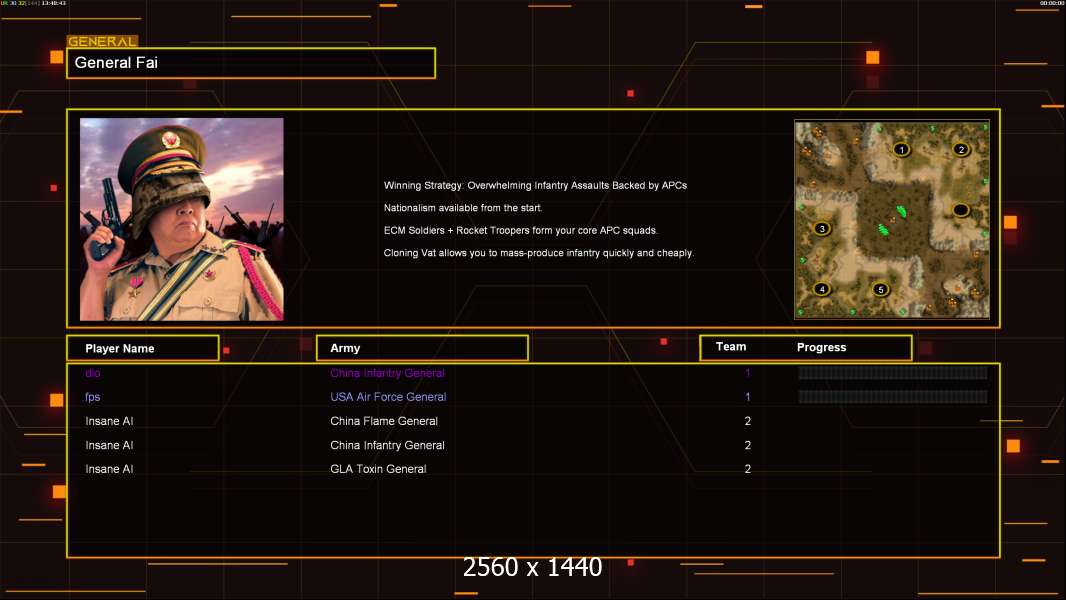This screenshot has height=600, width=1066.
Task: Click the Insane AI in China Flame General row
Action: pyautogui.click(x=109, y=421)
